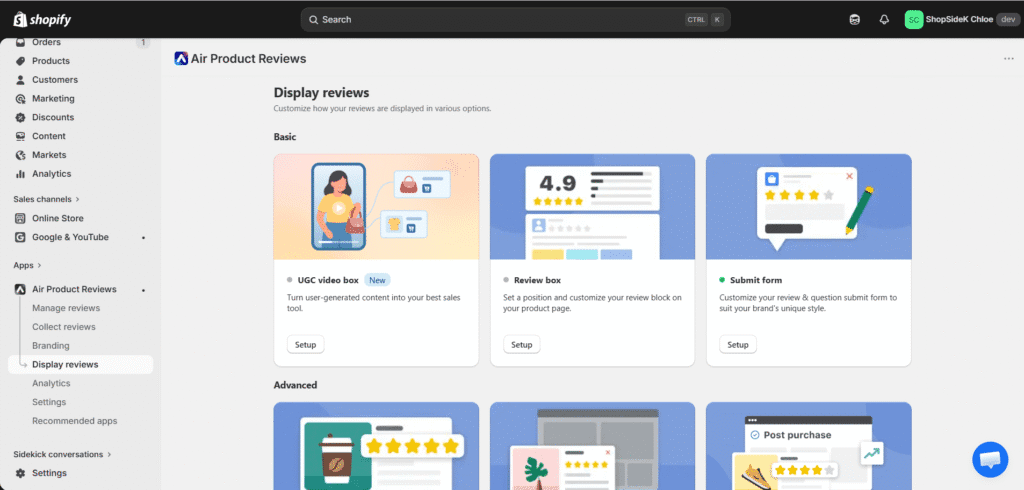Click the Analytics bar chart icon
Image resolution: width=1024 pixels, height=490 pixels.
click(x=20, y=174)
